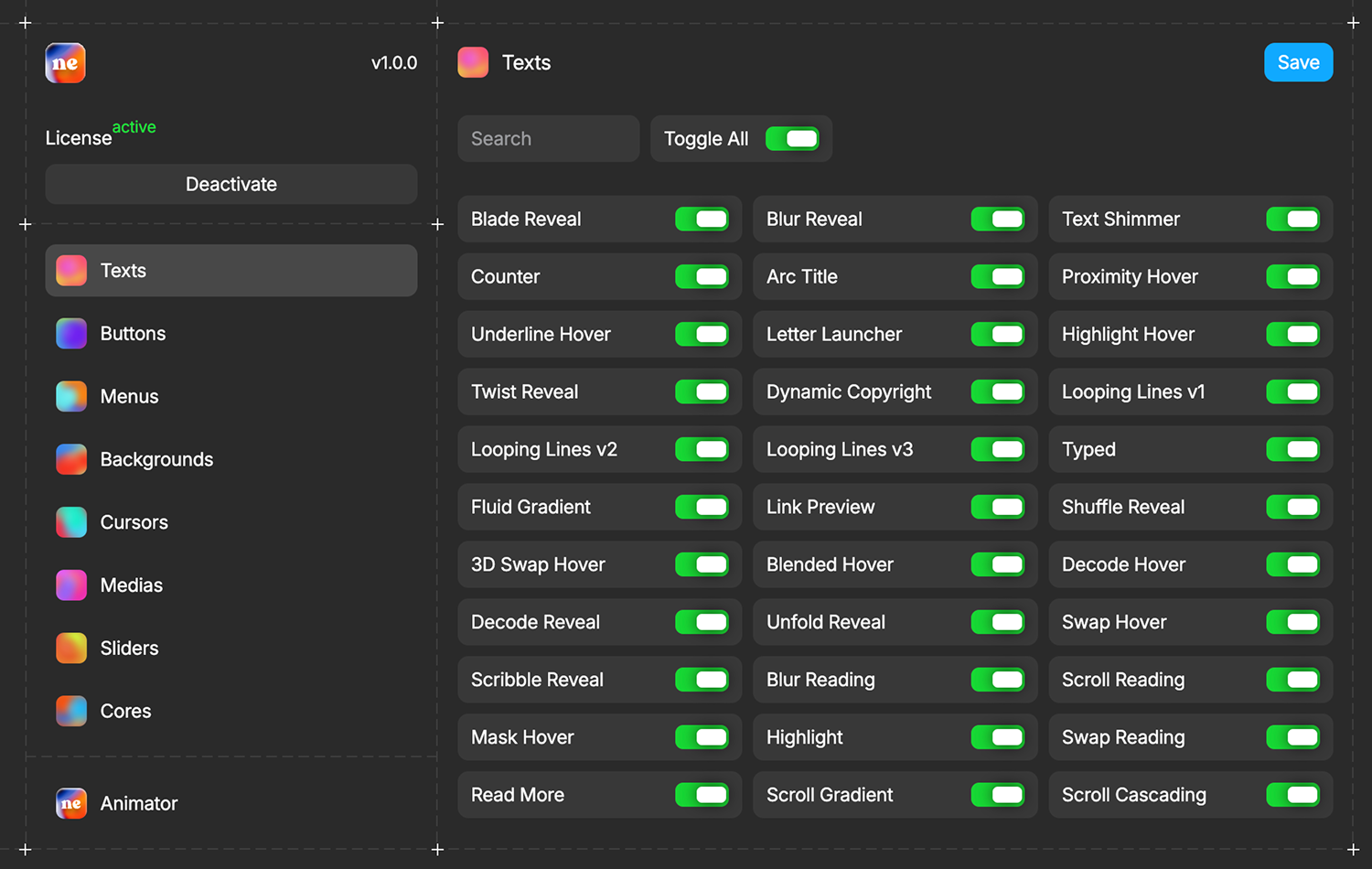The image size is (1372, 869).
Task: Select the Cursors category gradient icon
Action: pyautogui.click(x=71, y=522)
